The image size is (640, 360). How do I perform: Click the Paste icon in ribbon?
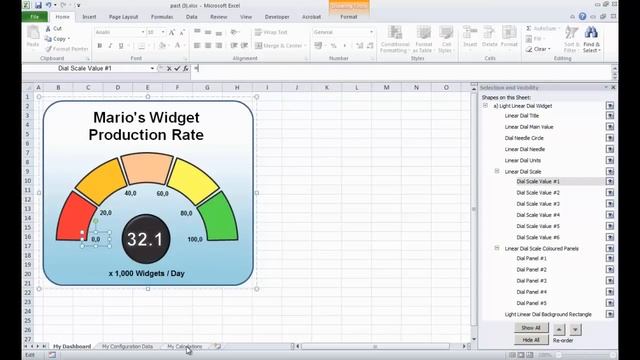[33, 37]
